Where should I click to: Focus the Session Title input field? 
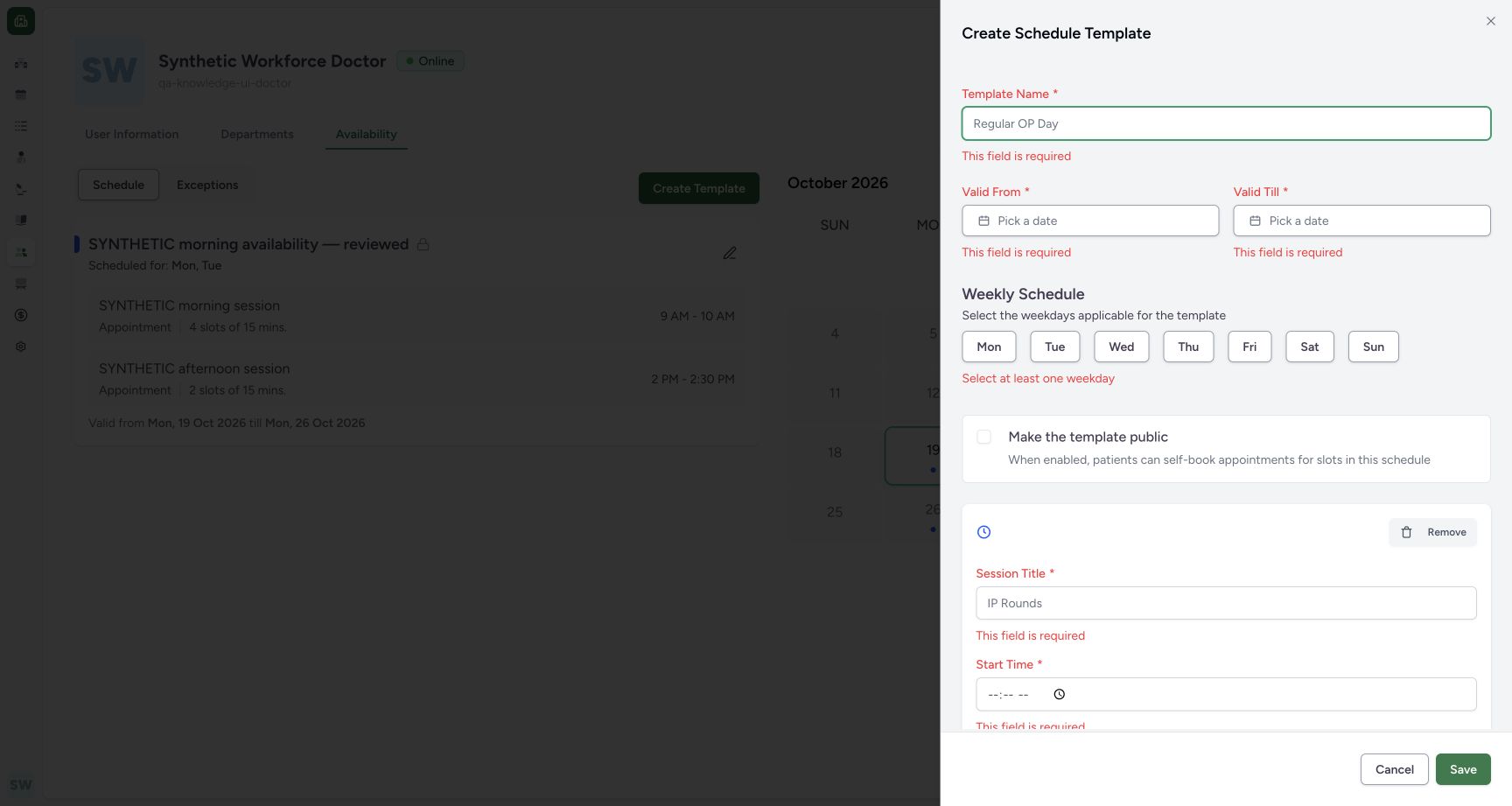[1226, 603]
